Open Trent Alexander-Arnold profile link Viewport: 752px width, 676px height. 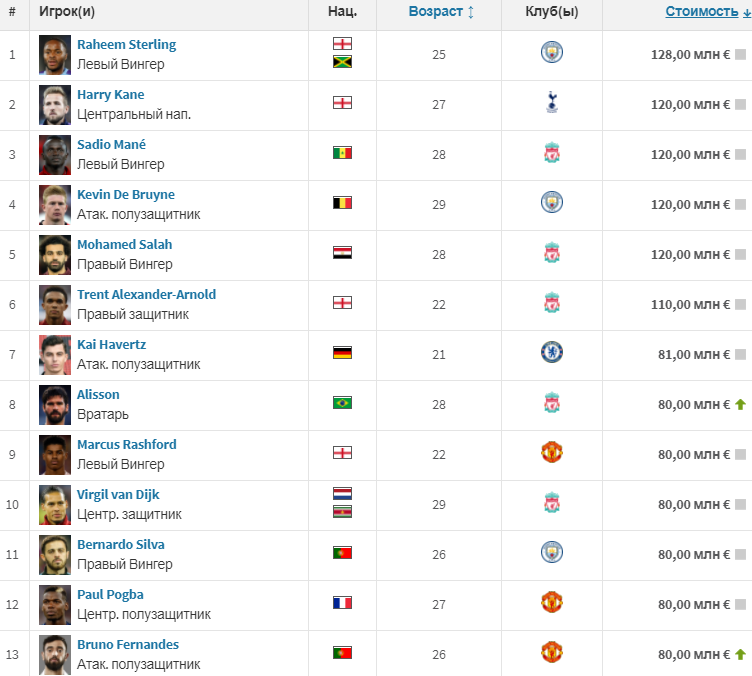[146, 295]
